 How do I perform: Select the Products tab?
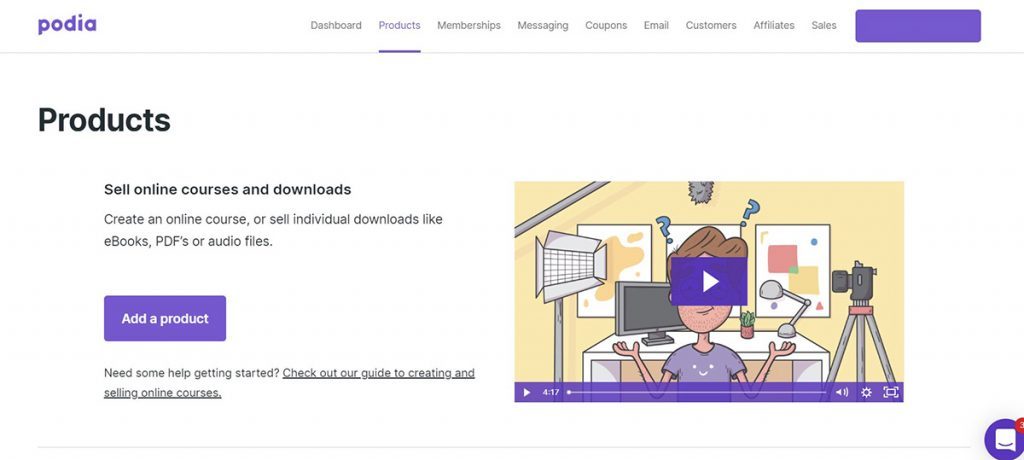pos(399,26)
